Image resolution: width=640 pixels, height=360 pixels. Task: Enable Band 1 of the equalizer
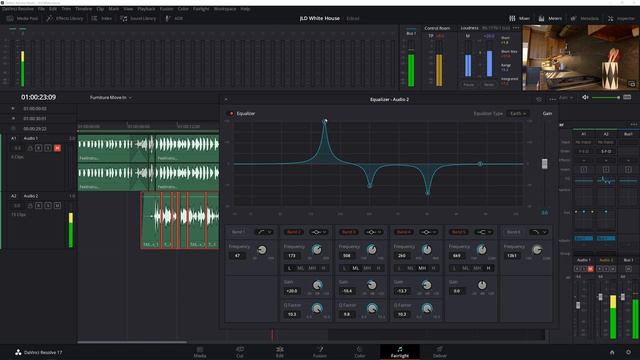238,232
